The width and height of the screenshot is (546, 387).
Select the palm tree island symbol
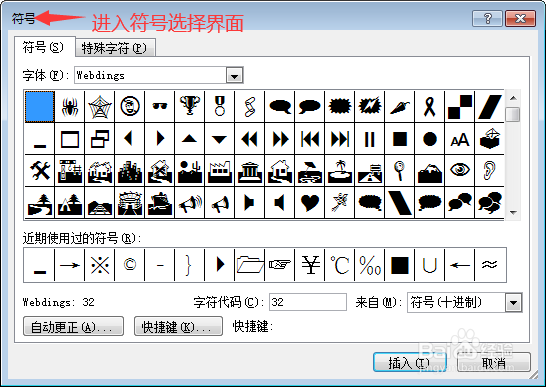pyautogui.click(x=340, y=171)
